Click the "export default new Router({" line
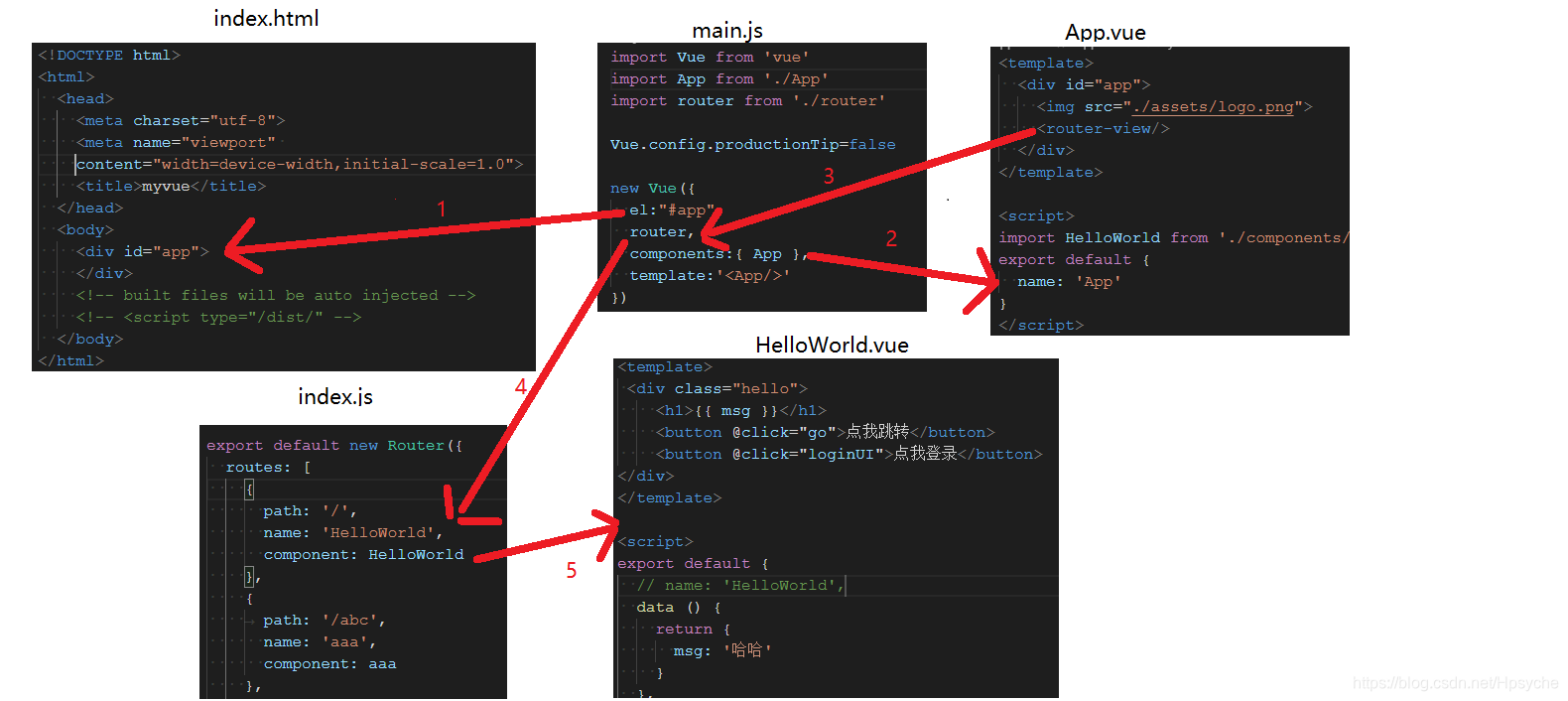 [334, 446]
